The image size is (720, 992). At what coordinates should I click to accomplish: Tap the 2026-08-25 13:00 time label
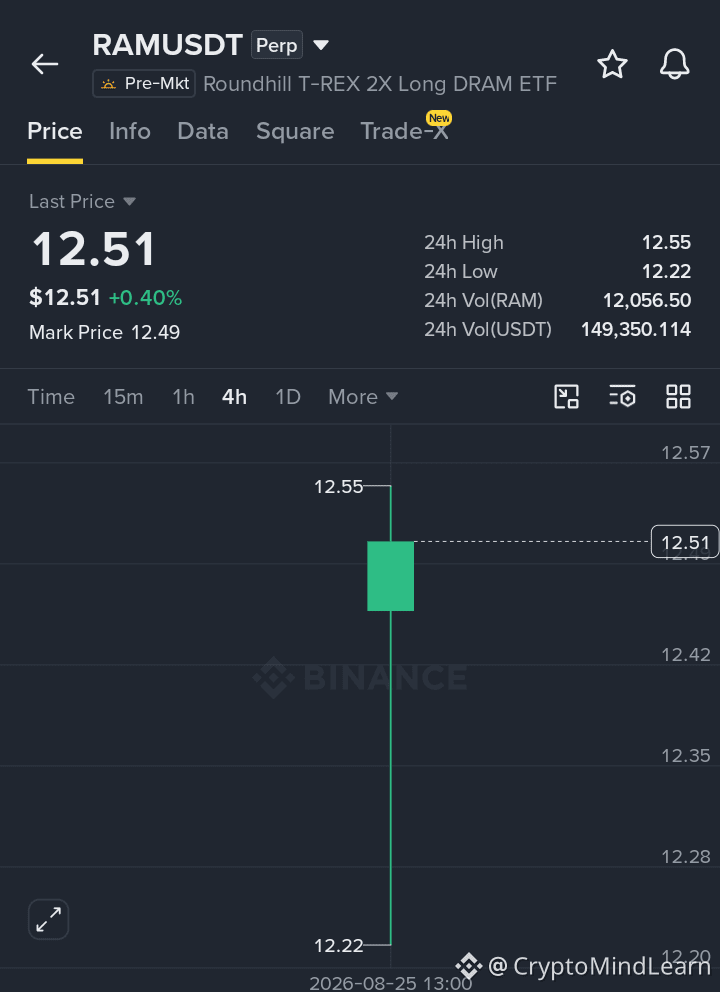pos(390,983)
